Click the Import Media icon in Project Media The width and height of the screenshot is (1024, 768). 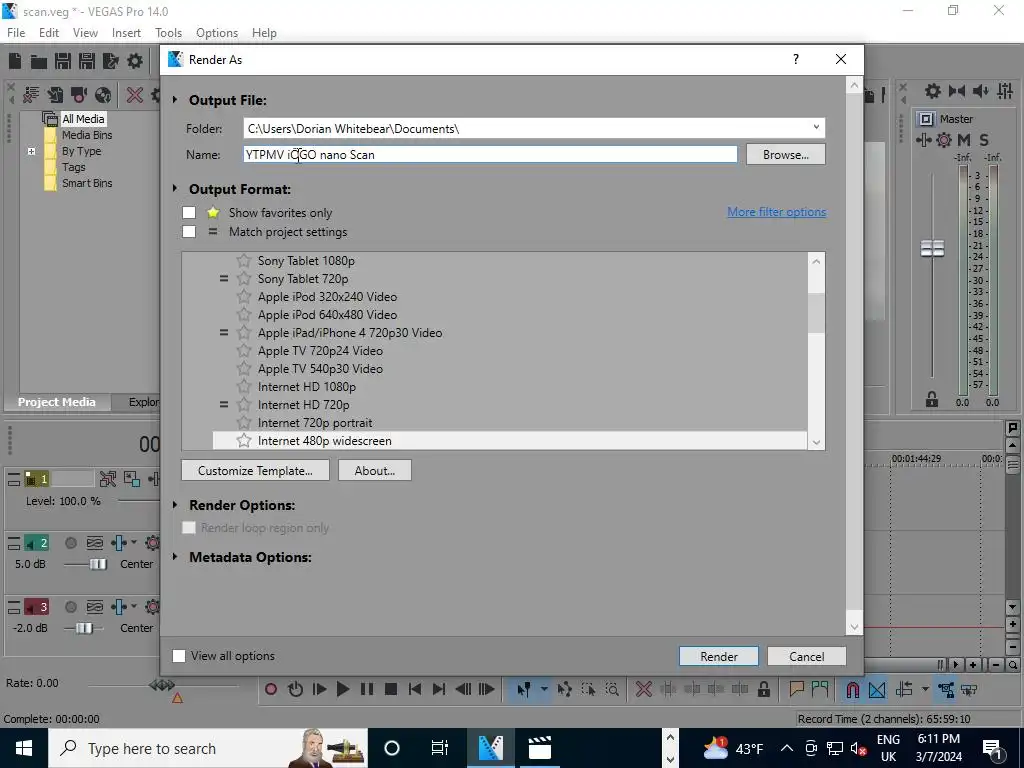point(55,95)
